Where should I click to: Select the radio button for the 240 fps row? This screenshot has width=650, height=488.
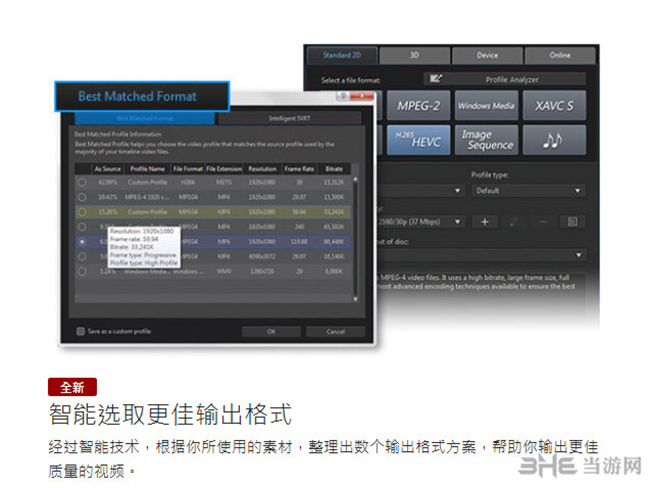click(82, 227)
